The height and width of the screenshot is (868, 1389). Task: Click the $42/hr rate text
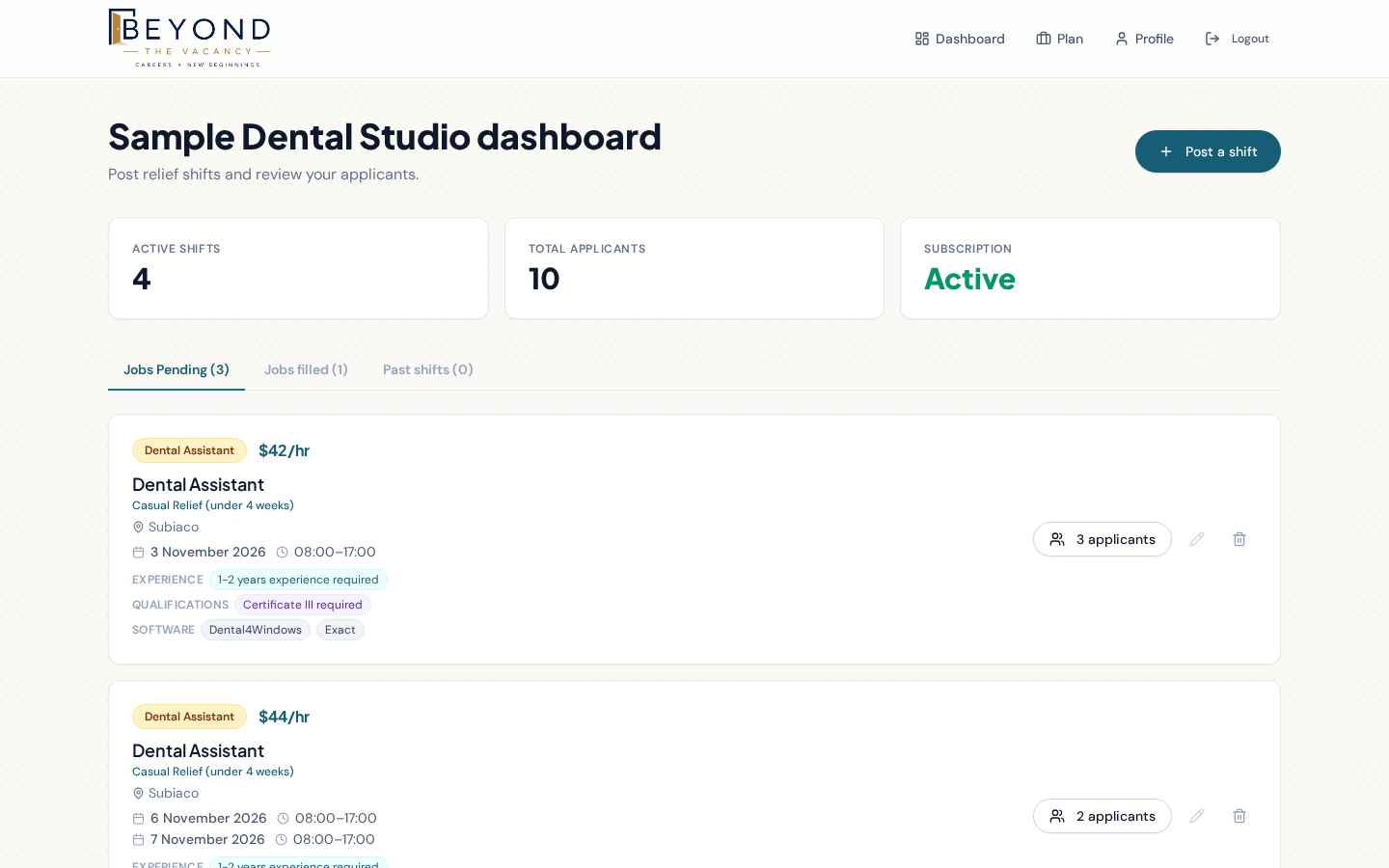[x=284, y=450]
